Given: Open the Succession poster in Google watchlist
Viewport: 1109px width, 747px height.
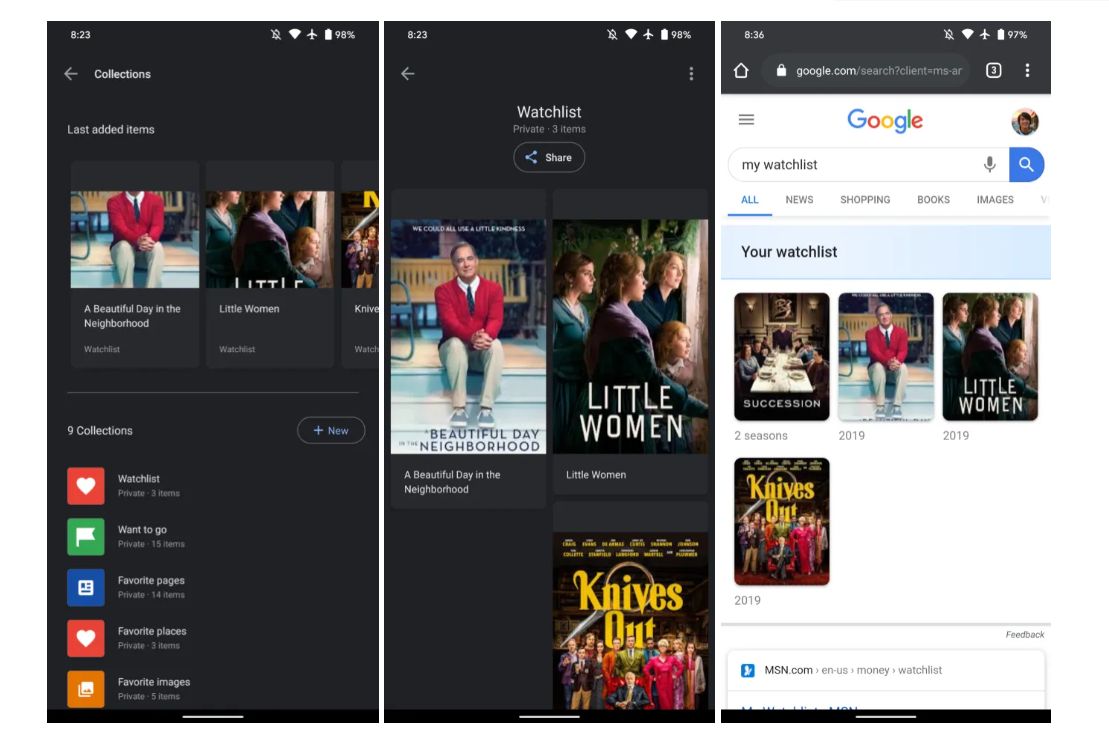Looking at the screenshot, I should [x=782, y=357].
